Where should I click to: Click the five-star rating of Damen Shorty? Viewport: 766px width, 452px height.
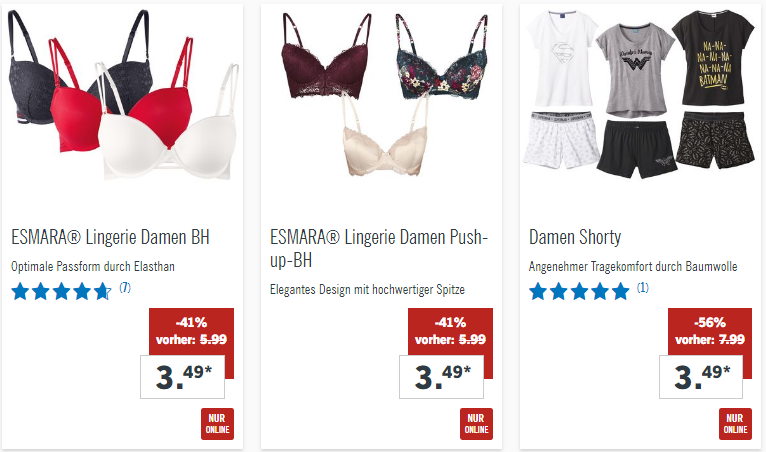click(579, 291)
